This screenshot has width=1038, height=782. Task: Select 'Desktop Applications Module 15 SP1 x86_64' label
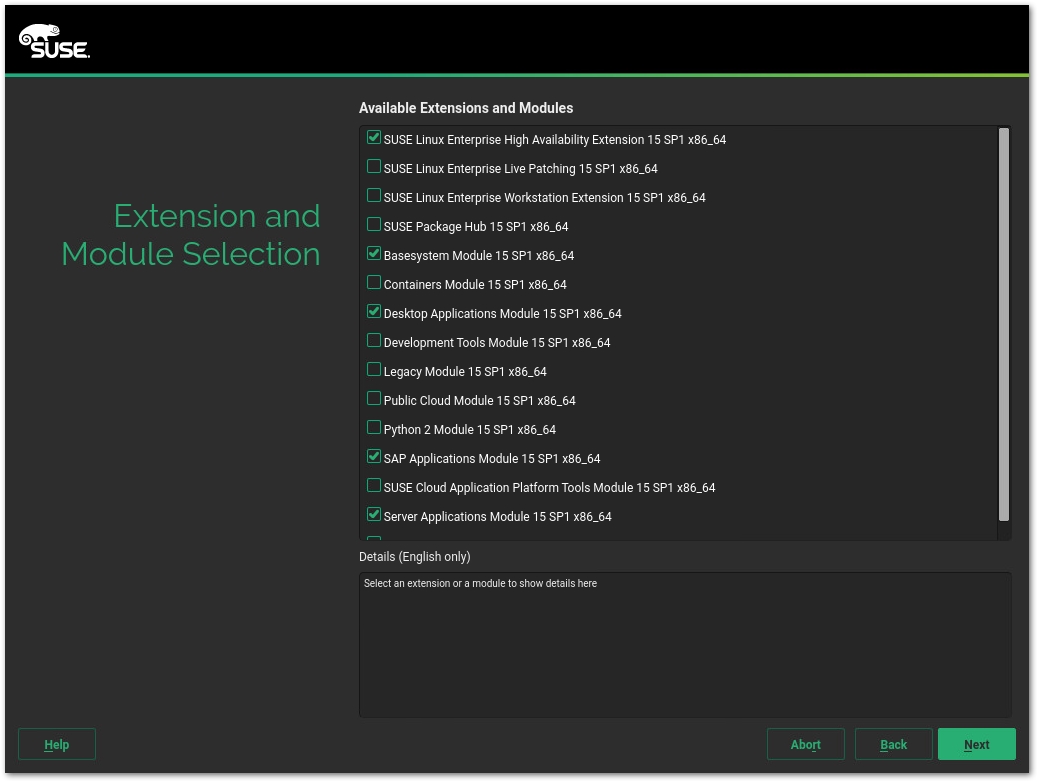pyautogui.click(x=502, y=314)
